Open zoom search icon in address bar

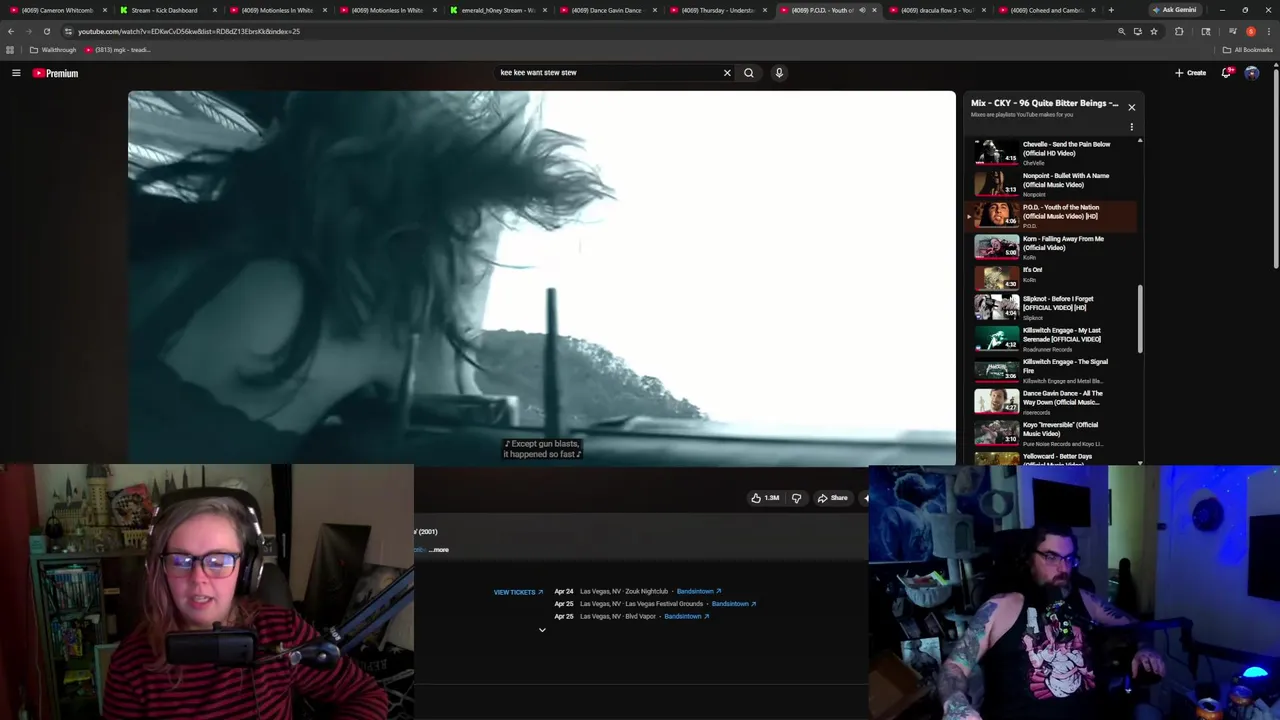coord(1121,31)
